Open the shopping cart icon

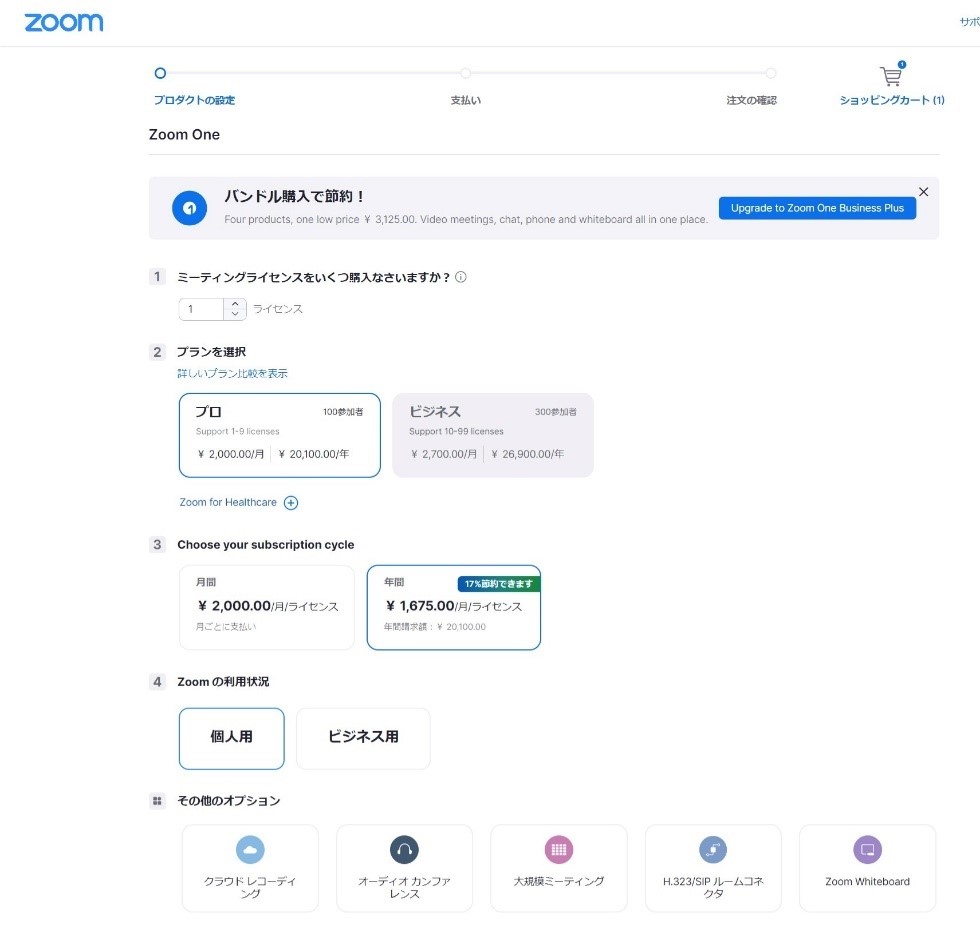click(x=891, y=75)
